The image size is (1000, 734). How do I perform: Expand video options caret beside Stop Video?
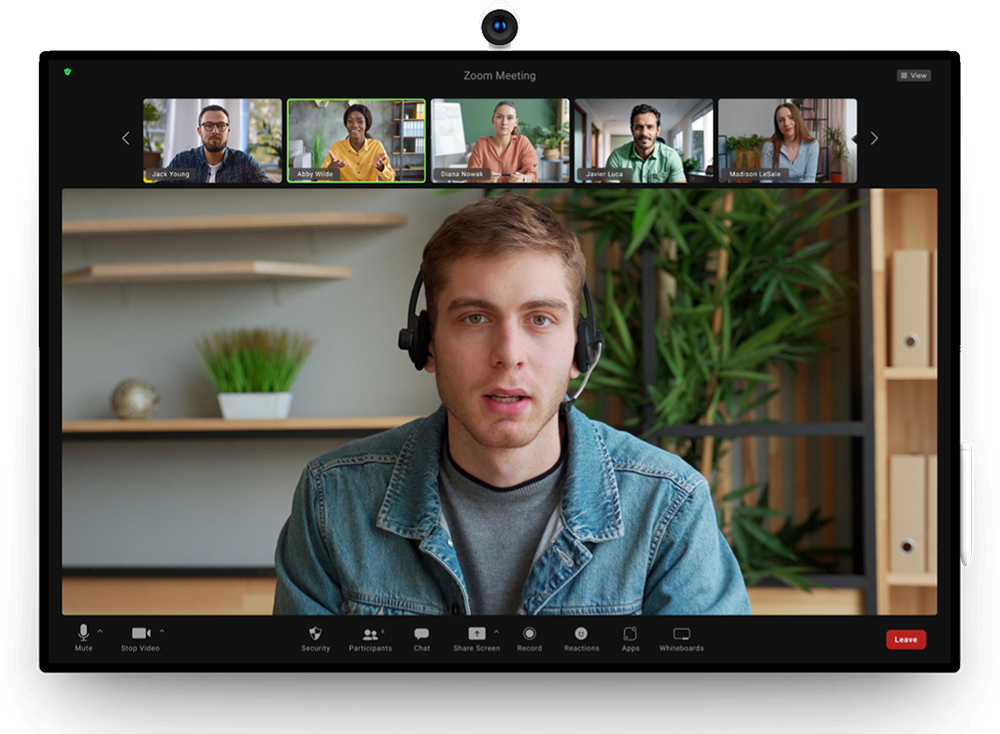tap(162, 631)
